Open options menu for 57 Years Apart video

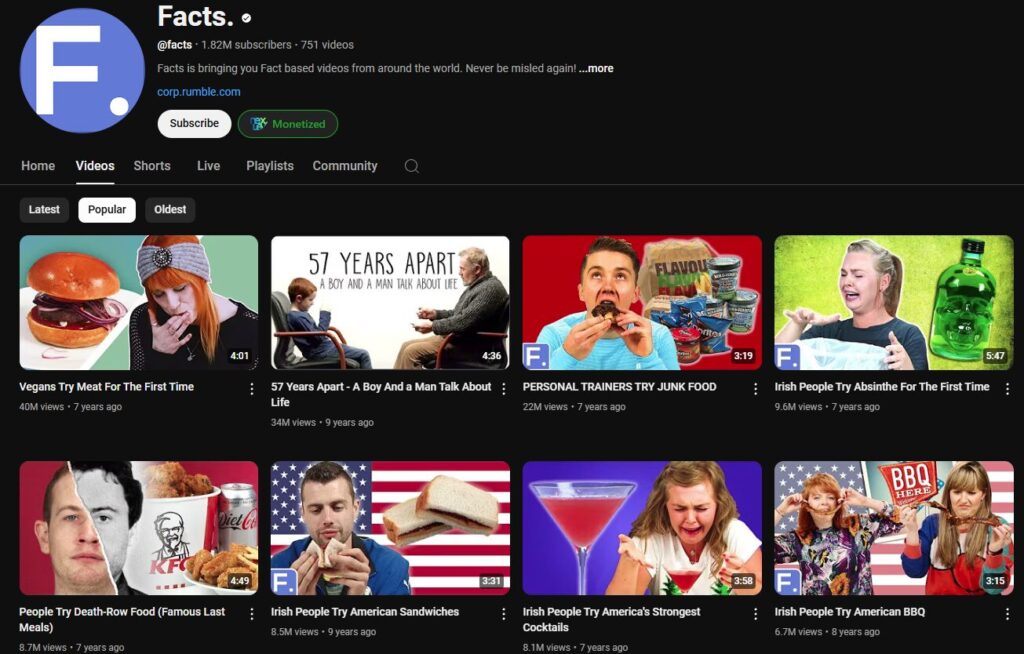coord(504,389)
